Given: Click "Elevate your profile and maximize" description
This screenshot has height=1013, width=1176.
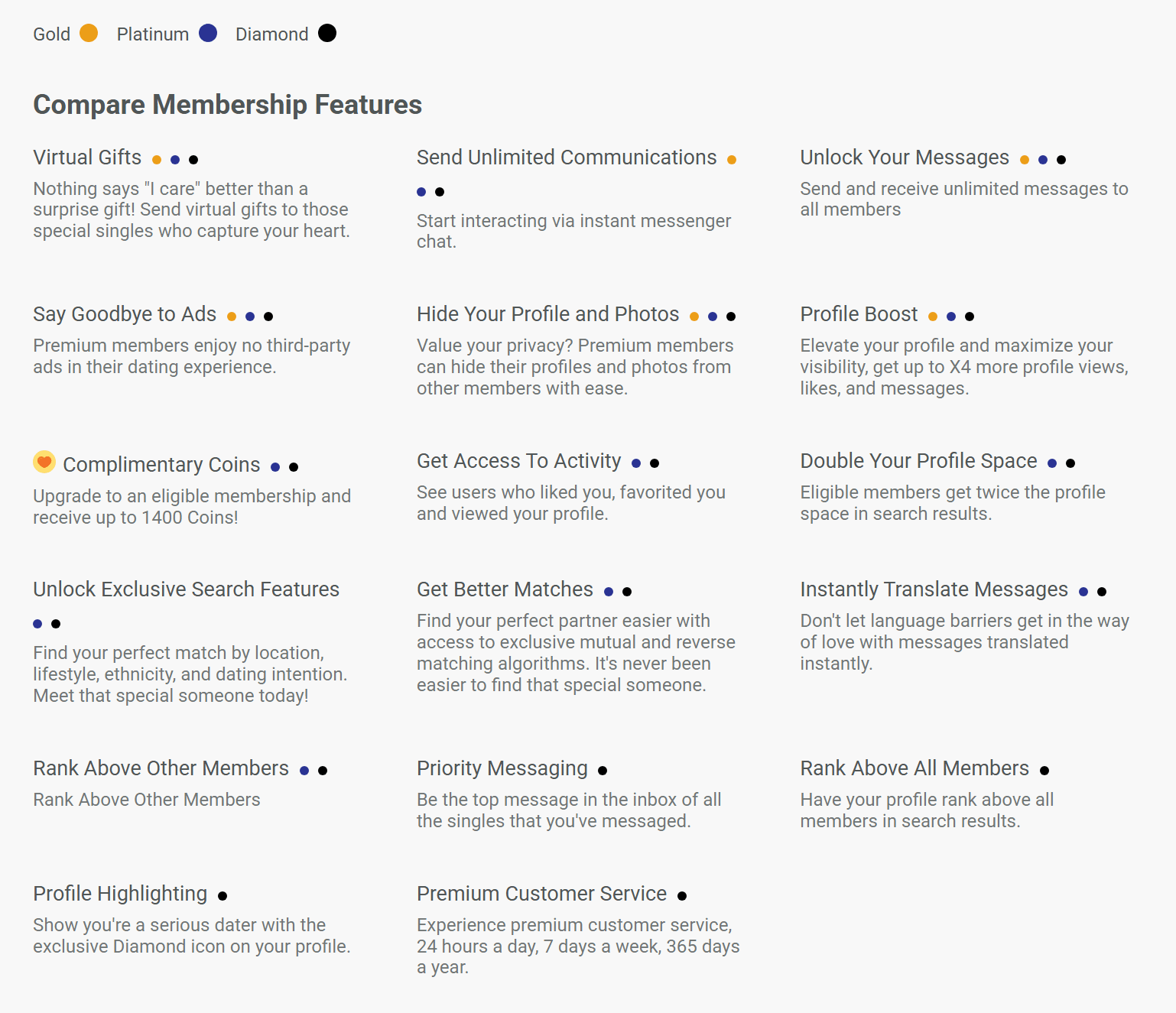Looking at the screenshot, I should pyautogui.click(x=964, y=367).
